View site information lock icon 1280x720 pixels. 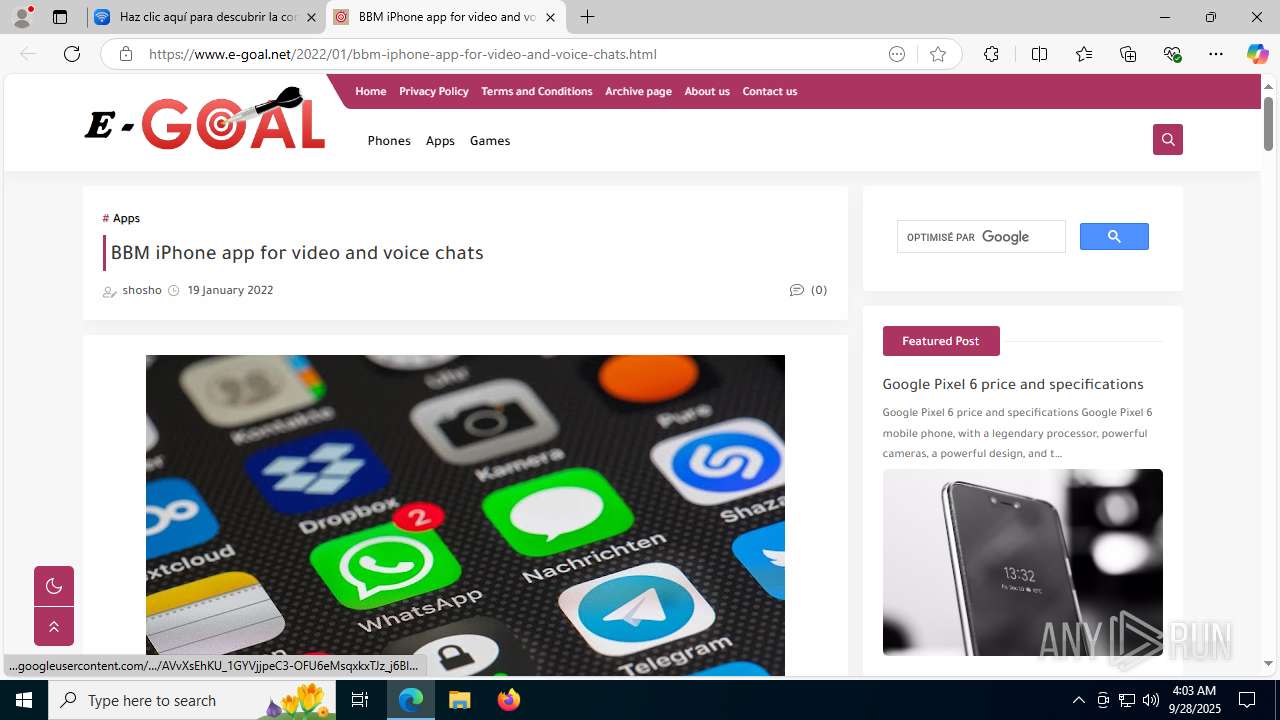coord(125,54)
